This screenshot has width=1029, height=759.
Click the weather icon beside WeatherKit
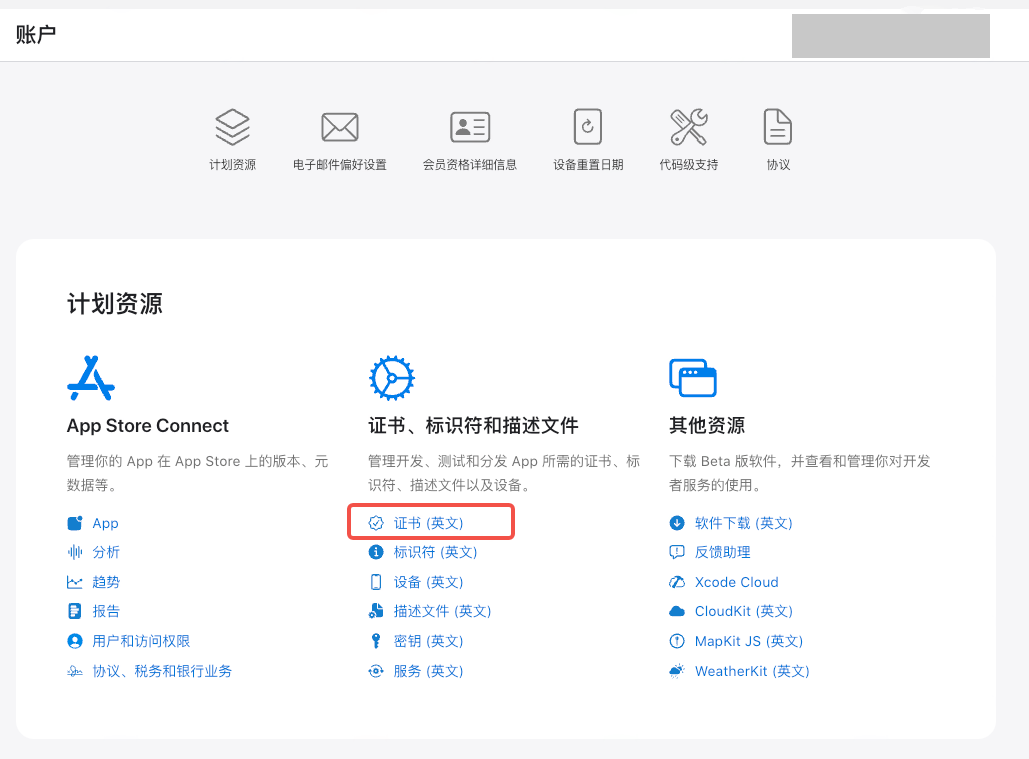coord(677,671)
